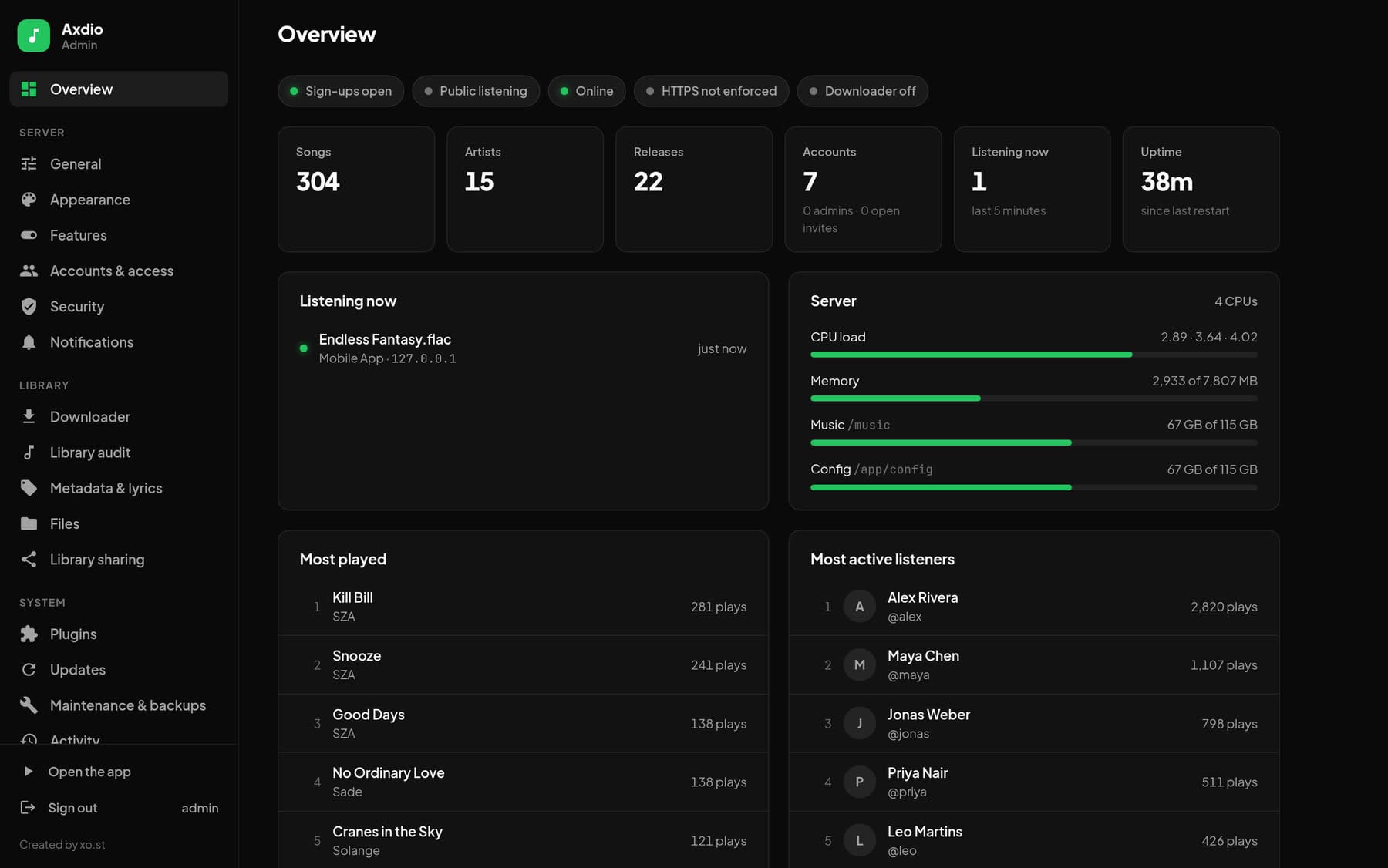
Task: Click the Sign out door icon
Action: coord(28,807)
